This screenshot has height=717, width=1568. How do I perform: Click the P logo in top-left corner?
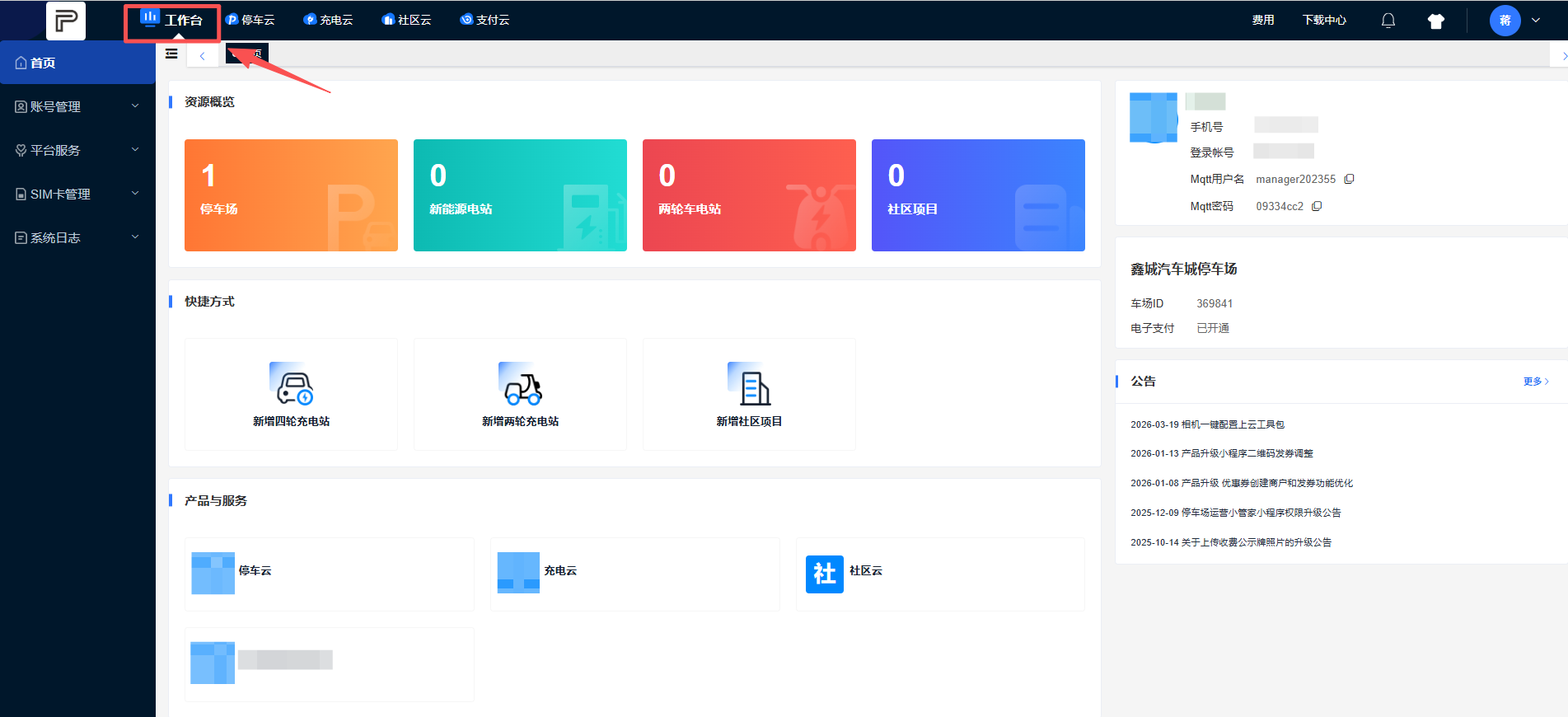66,20
